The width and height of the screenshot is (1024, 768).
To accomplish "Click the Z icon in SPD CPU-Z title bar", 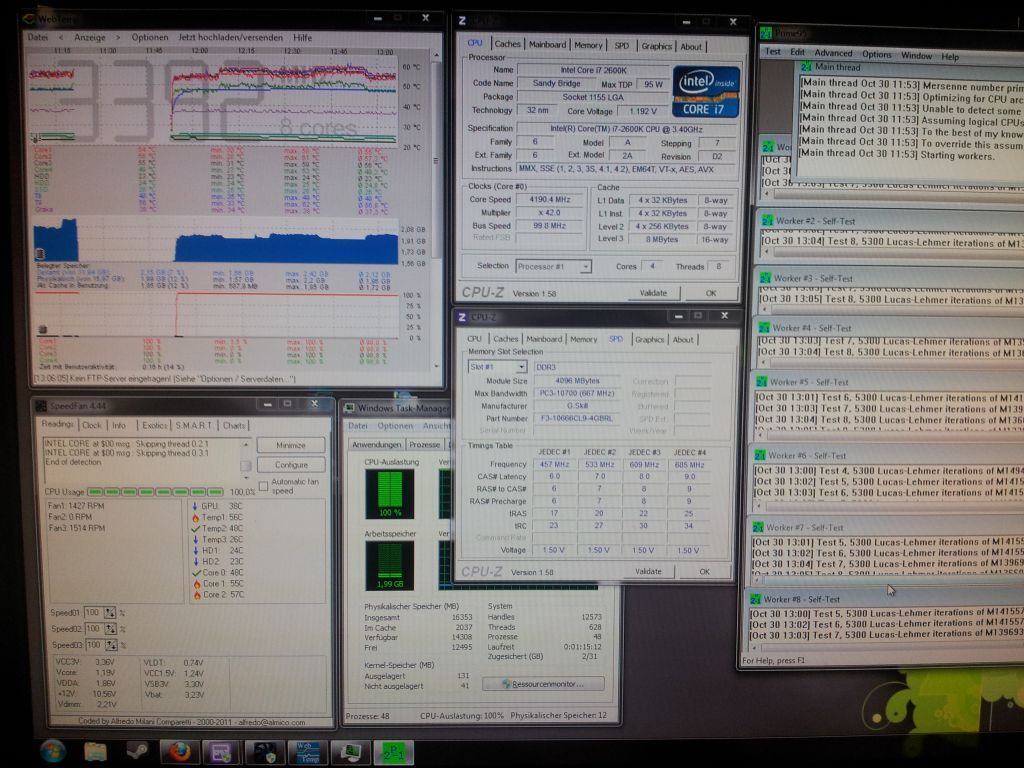I will [462, 317].
